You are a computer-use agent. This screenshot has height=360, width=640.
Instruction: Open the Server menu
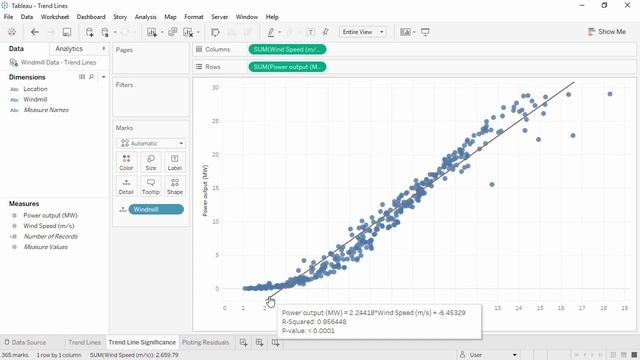(220, 17)
